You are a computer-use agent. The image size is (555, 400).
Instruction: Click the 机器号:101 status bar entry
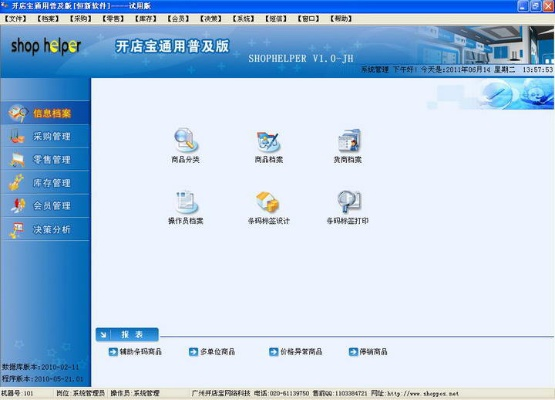point(17,393)
